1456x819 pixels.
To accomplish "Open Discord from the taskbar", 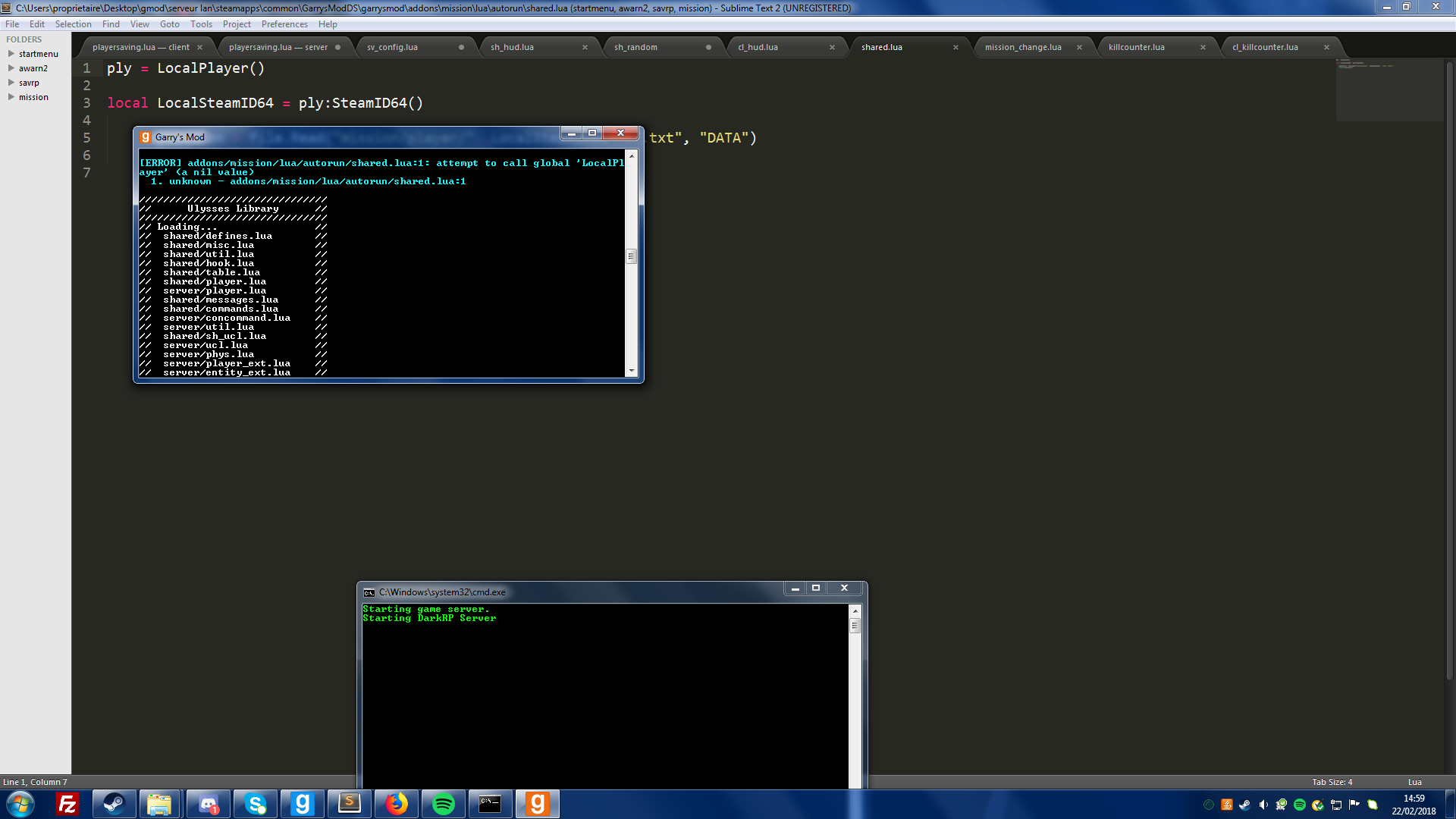I will pos(208,804).
